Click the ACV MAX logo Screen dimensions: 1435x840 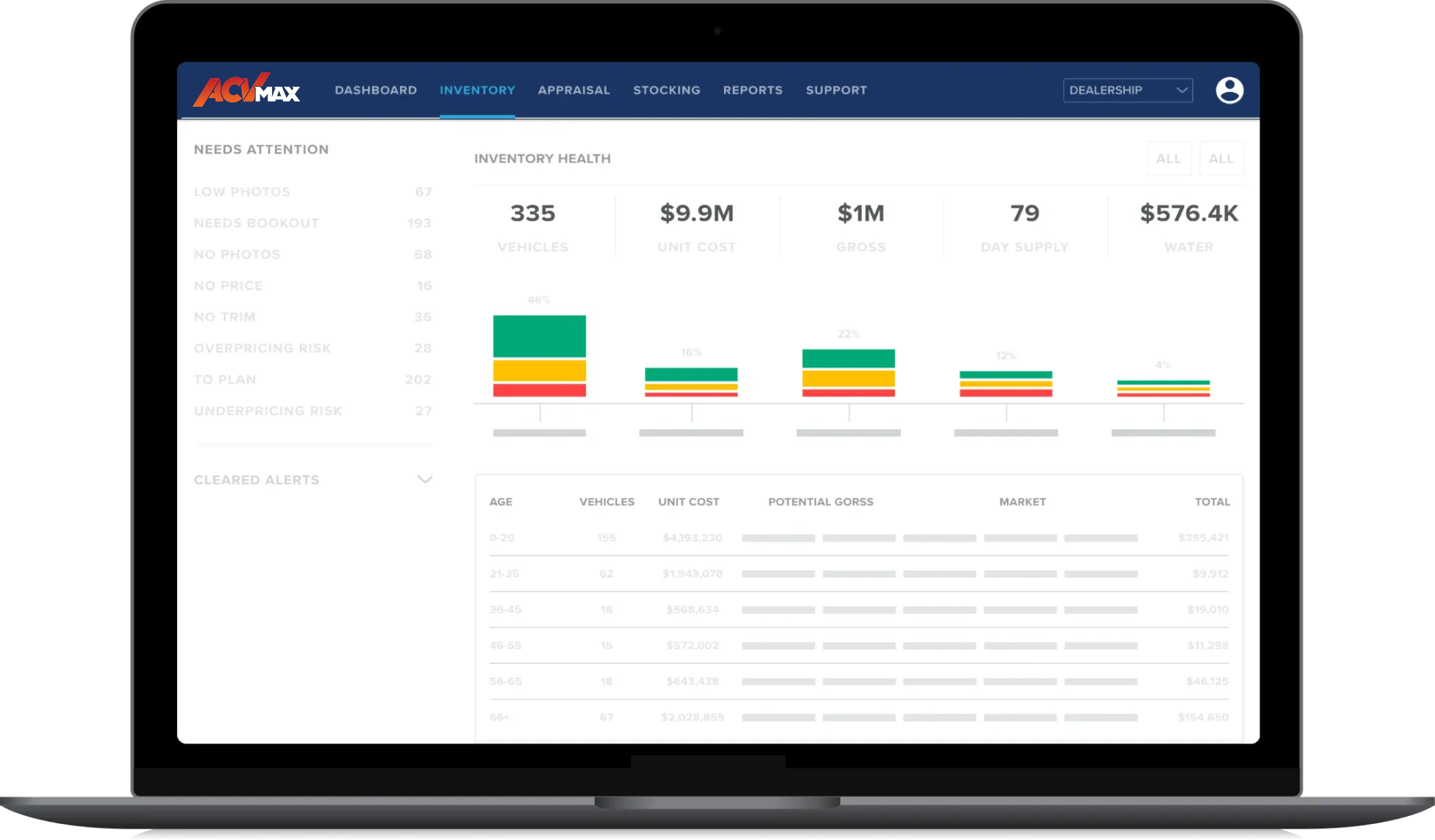(246, 90)
